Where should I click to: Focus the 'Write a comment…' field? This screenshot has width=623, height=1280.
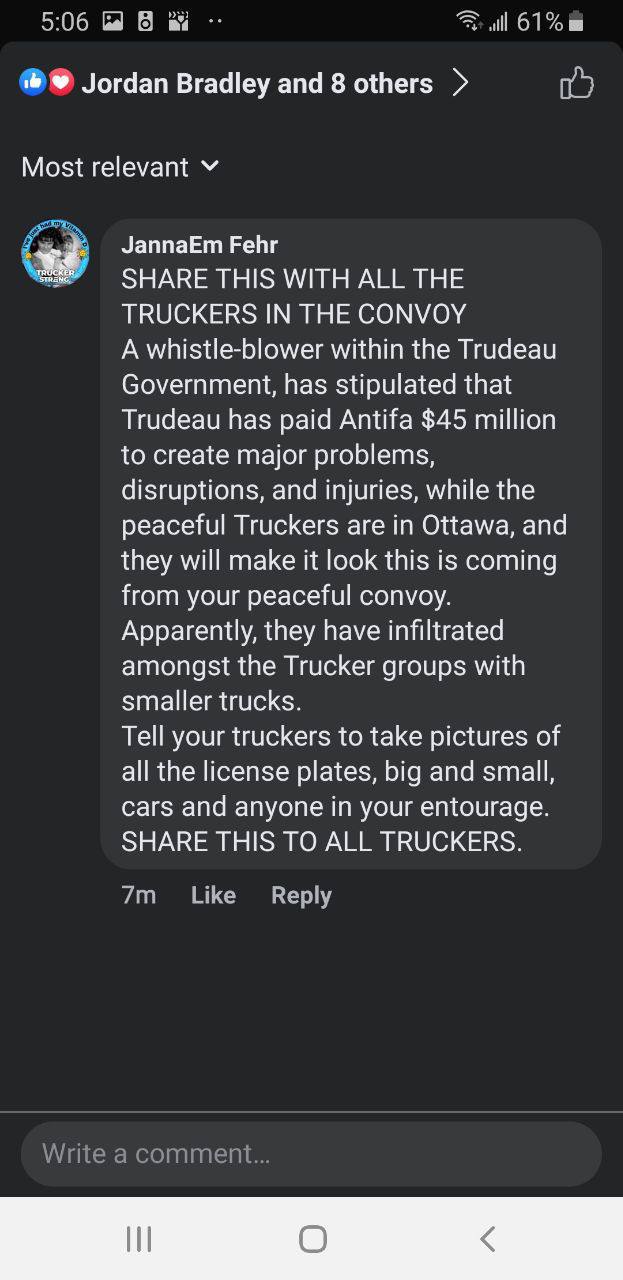click(x=311, y=1153)
